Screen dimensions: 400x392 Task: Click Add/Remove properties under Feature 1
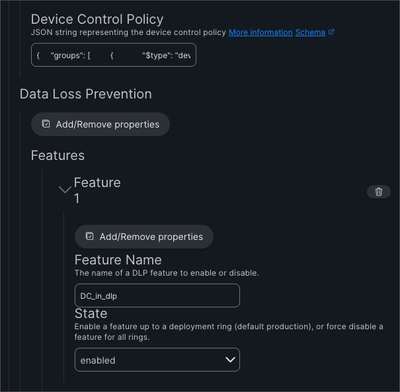coord(144,237)
